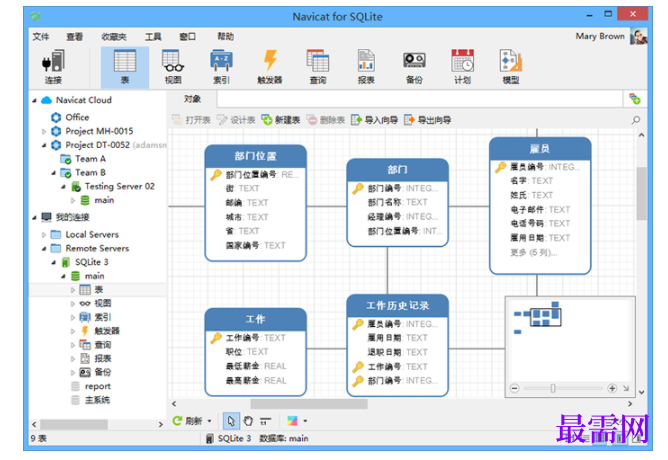Open the 工具 menu
Viewport: 668px width, 460px height.
(x=153, y=37)
